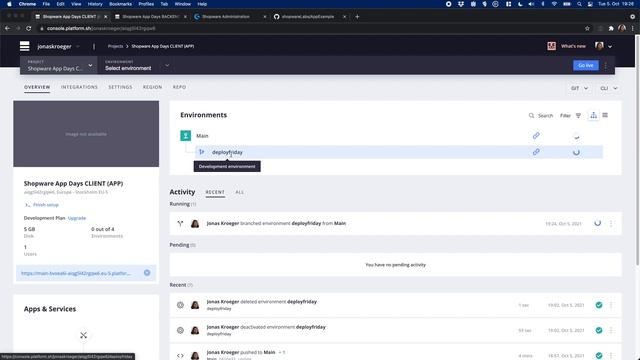Select the Main environment row
The height and width of the screenshot is (360, 640).
[x=391, y=136]
